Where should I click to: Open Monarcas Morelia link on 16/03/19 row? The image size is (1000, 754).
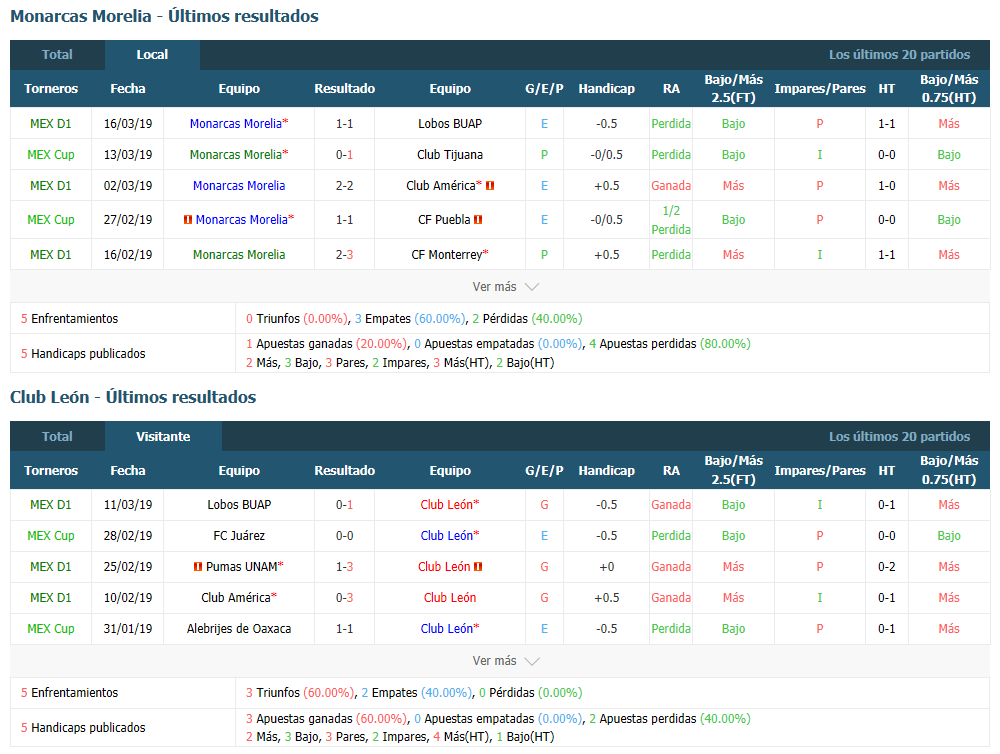[235, 124]
